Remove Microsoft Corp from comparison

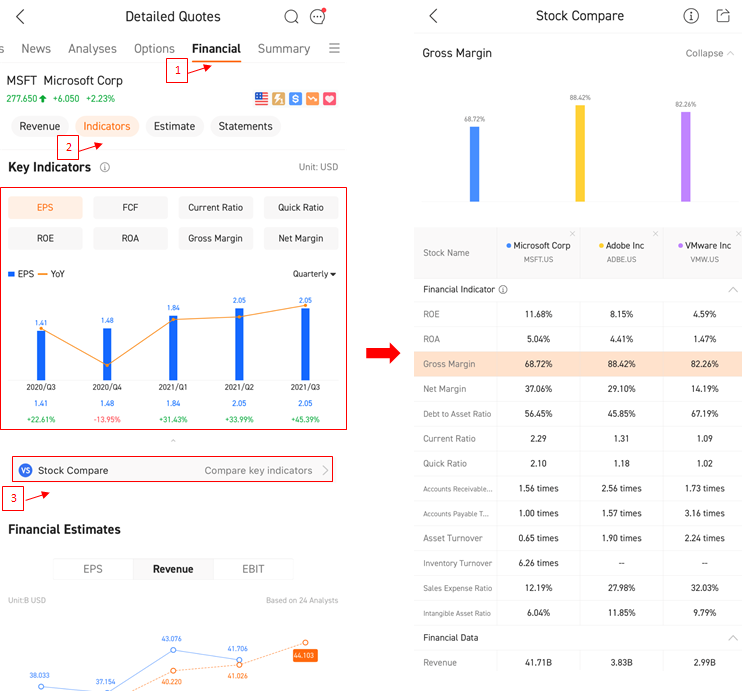(x=573, y=233)
